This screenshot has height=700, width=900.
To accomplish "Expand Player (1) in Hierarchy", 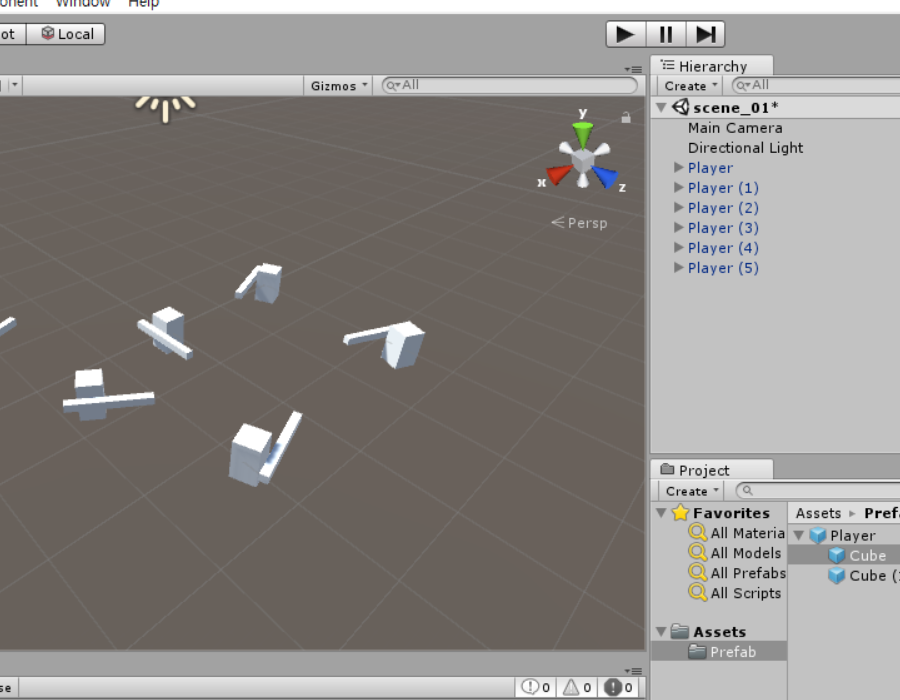I will point(678,187).
